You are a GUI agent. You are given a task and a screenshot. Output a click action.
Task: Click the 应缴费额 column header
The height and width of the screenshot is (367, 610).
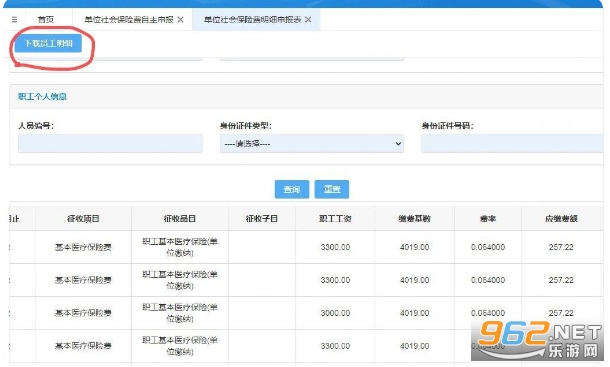(561, 219)
